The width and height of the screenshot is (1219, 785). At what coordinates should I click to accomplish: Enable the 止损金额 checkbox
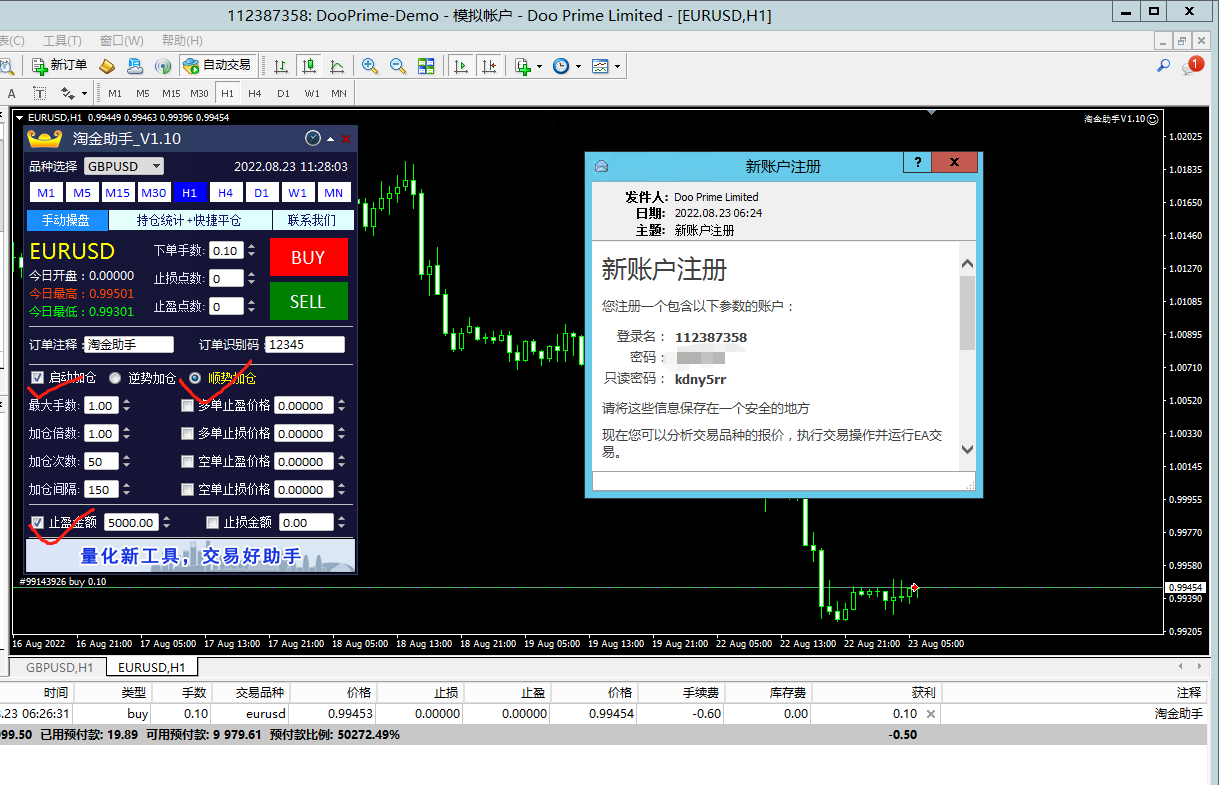pyautogui.click(x=212, y=522)
